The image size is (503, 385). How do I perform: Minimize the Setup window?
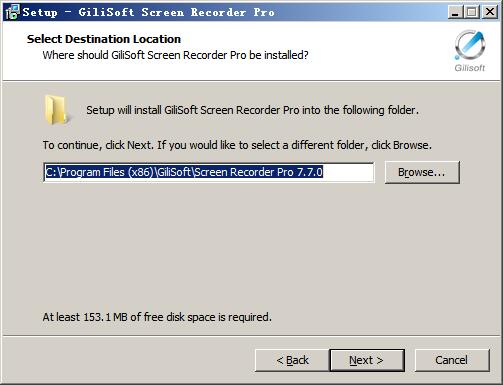coord(454,12)
